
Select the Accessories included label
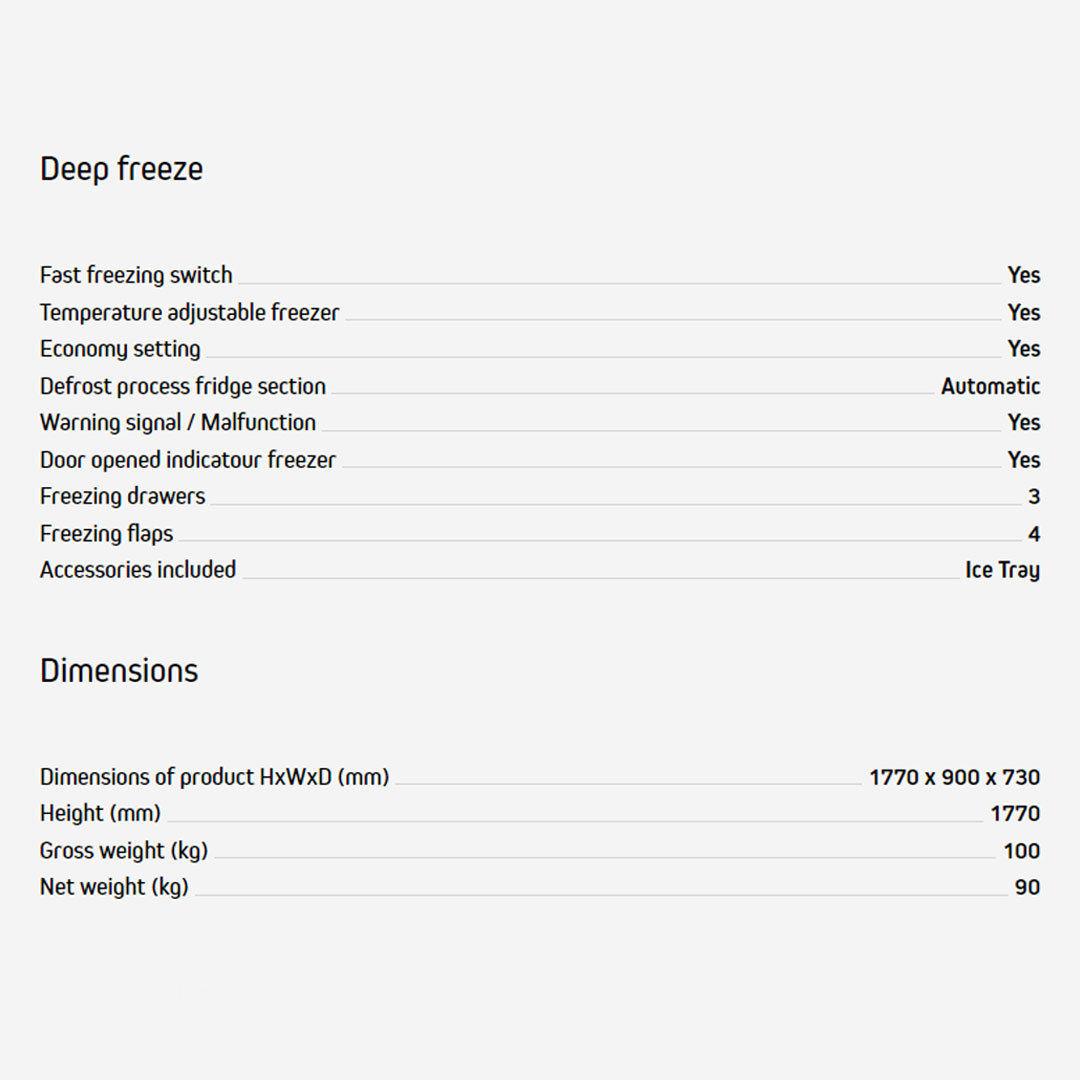(138, 570)
